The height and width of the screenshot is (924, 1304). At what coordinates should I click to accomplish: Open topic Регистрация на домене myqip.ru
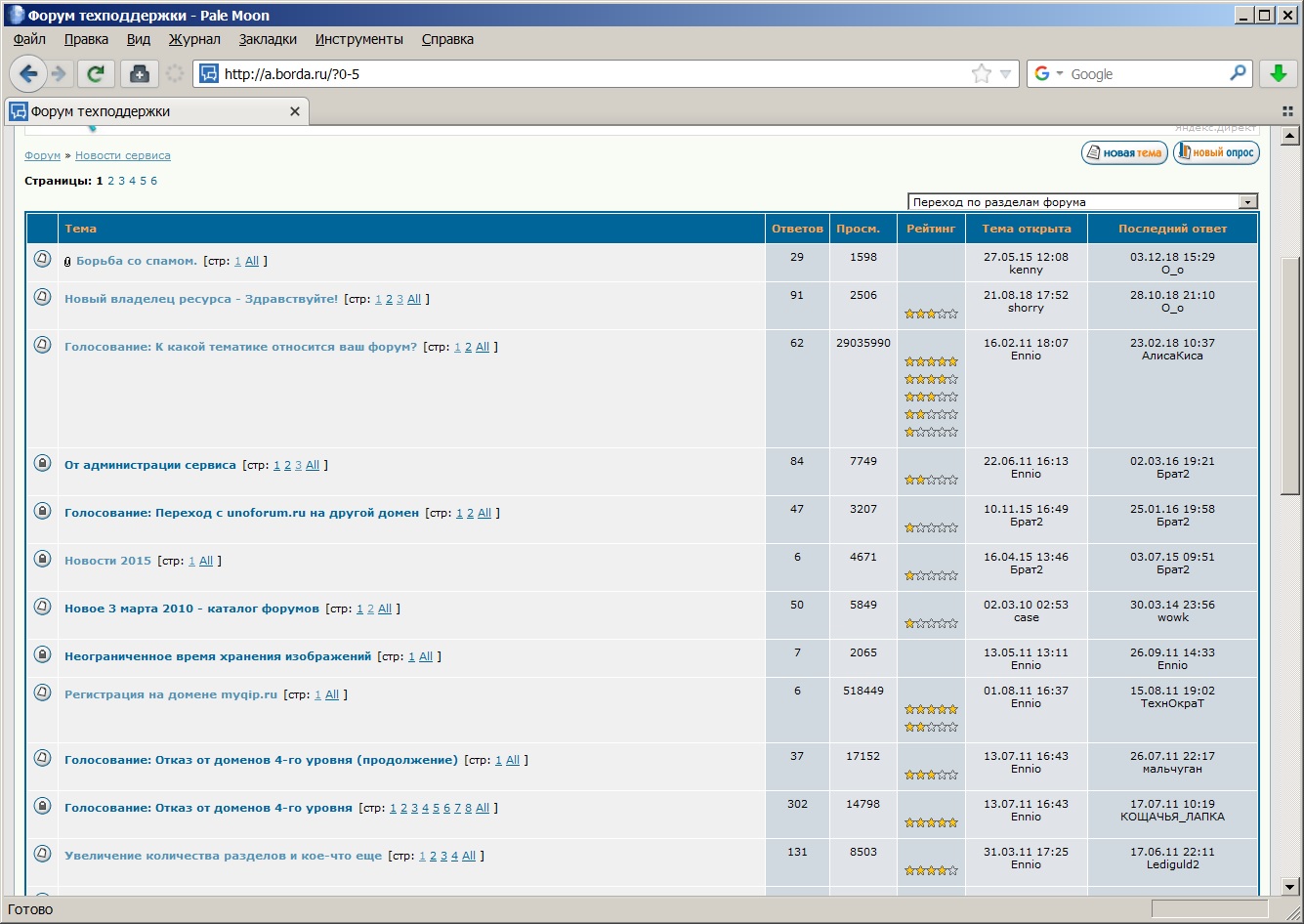point(171,694)
